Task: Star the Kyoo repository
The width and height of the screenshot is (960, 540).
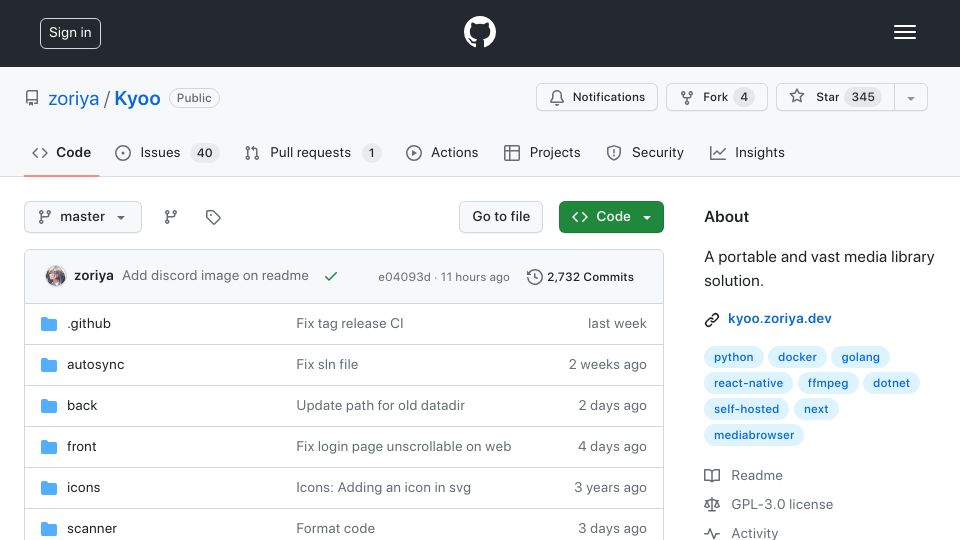Action: tap(835, 97)
